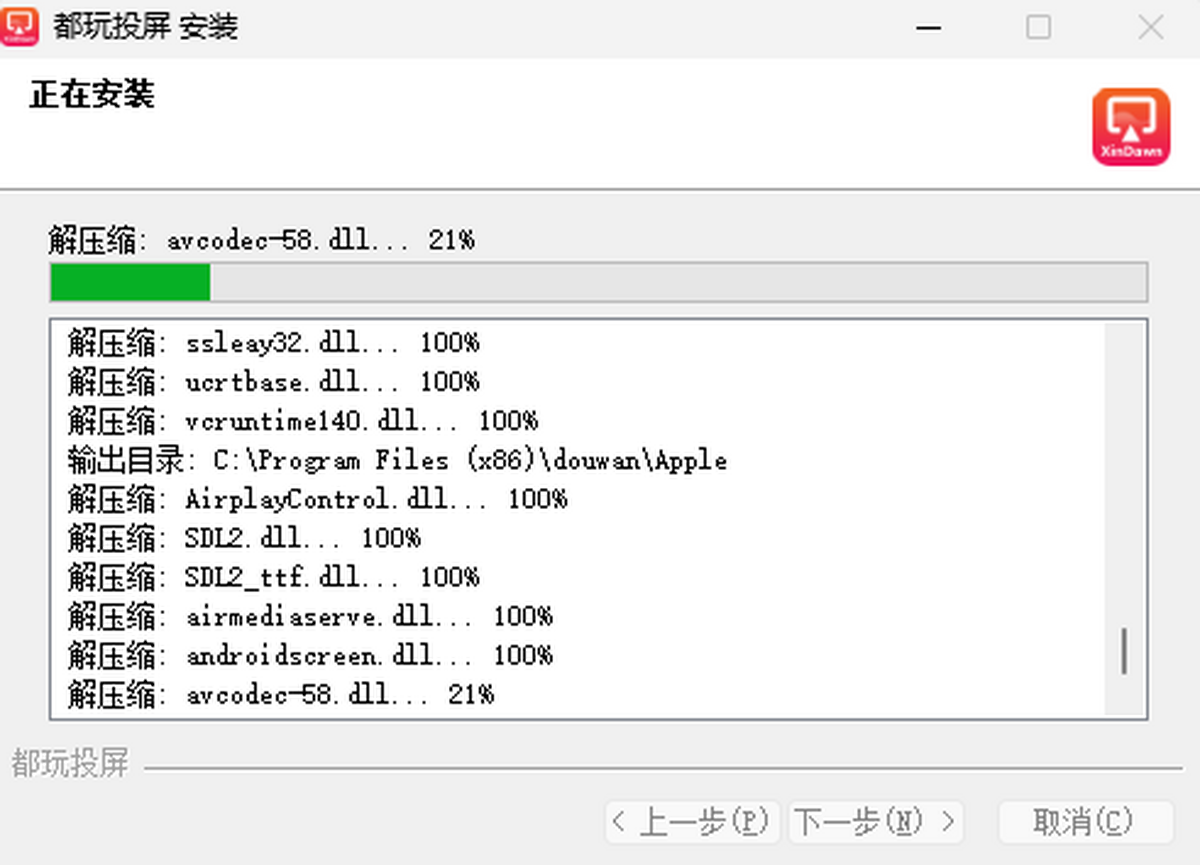
Task: Click the XinDawn logo in the header
Action: pyautogui.click(x=1131, y=126)
